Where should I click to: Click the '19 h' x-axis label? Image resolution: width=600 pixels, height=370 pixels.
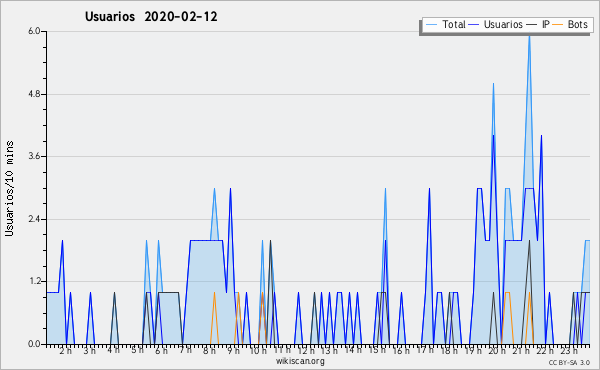pyautogui.click(x=473, y=351)
